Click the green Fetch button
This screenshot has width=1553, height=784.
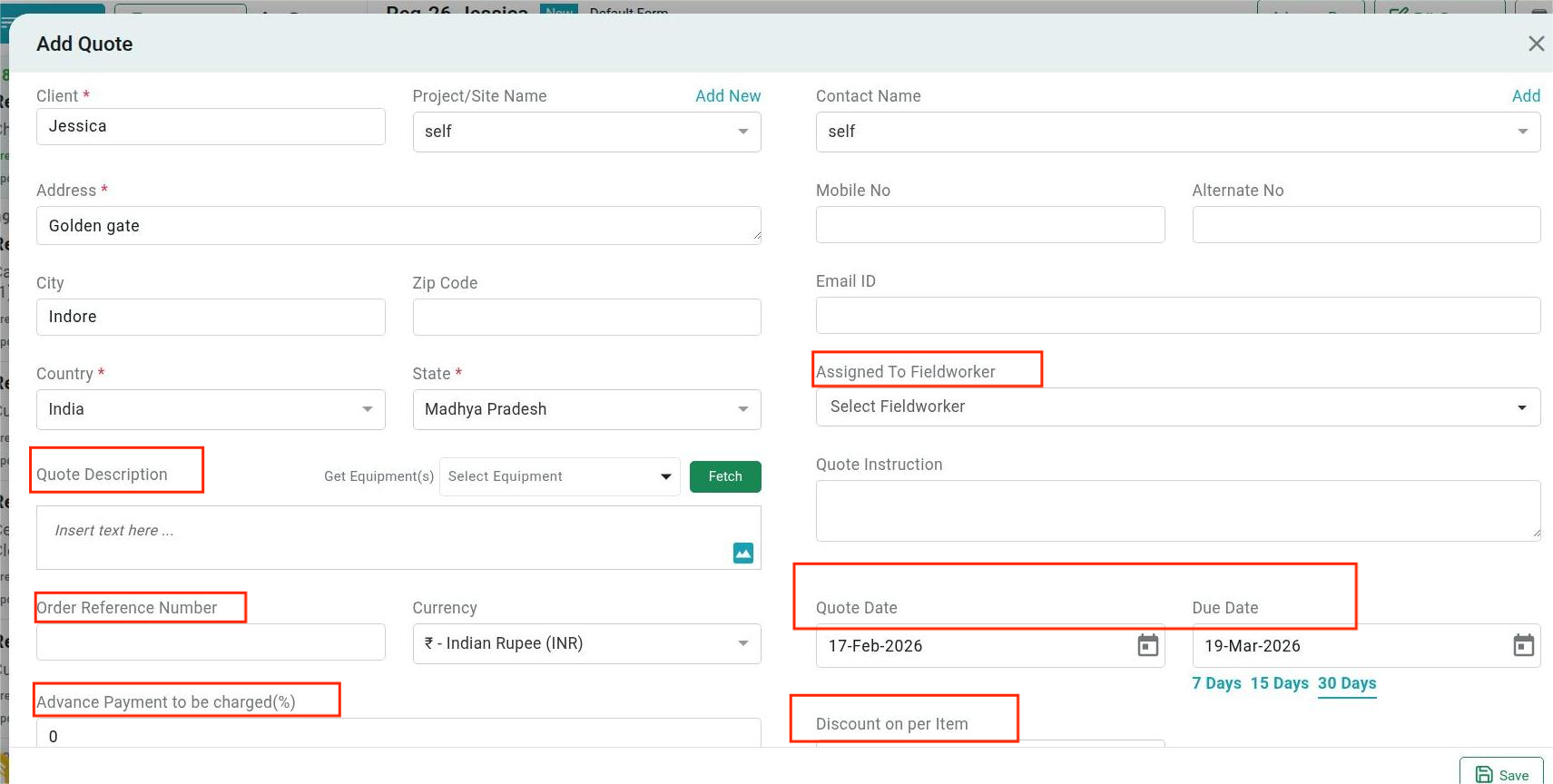click(724, 476)
